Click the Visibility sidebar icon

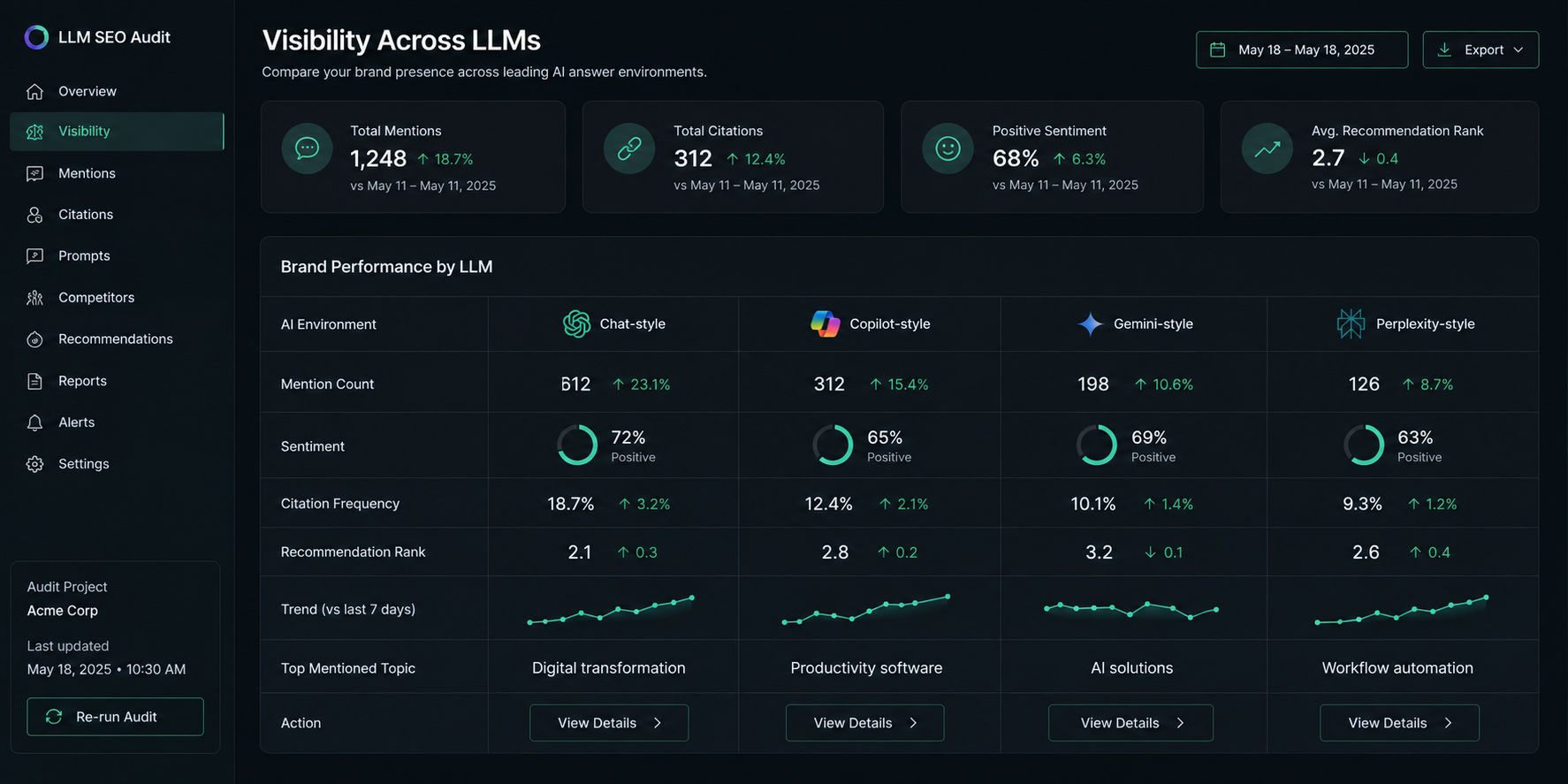point(34,132)
